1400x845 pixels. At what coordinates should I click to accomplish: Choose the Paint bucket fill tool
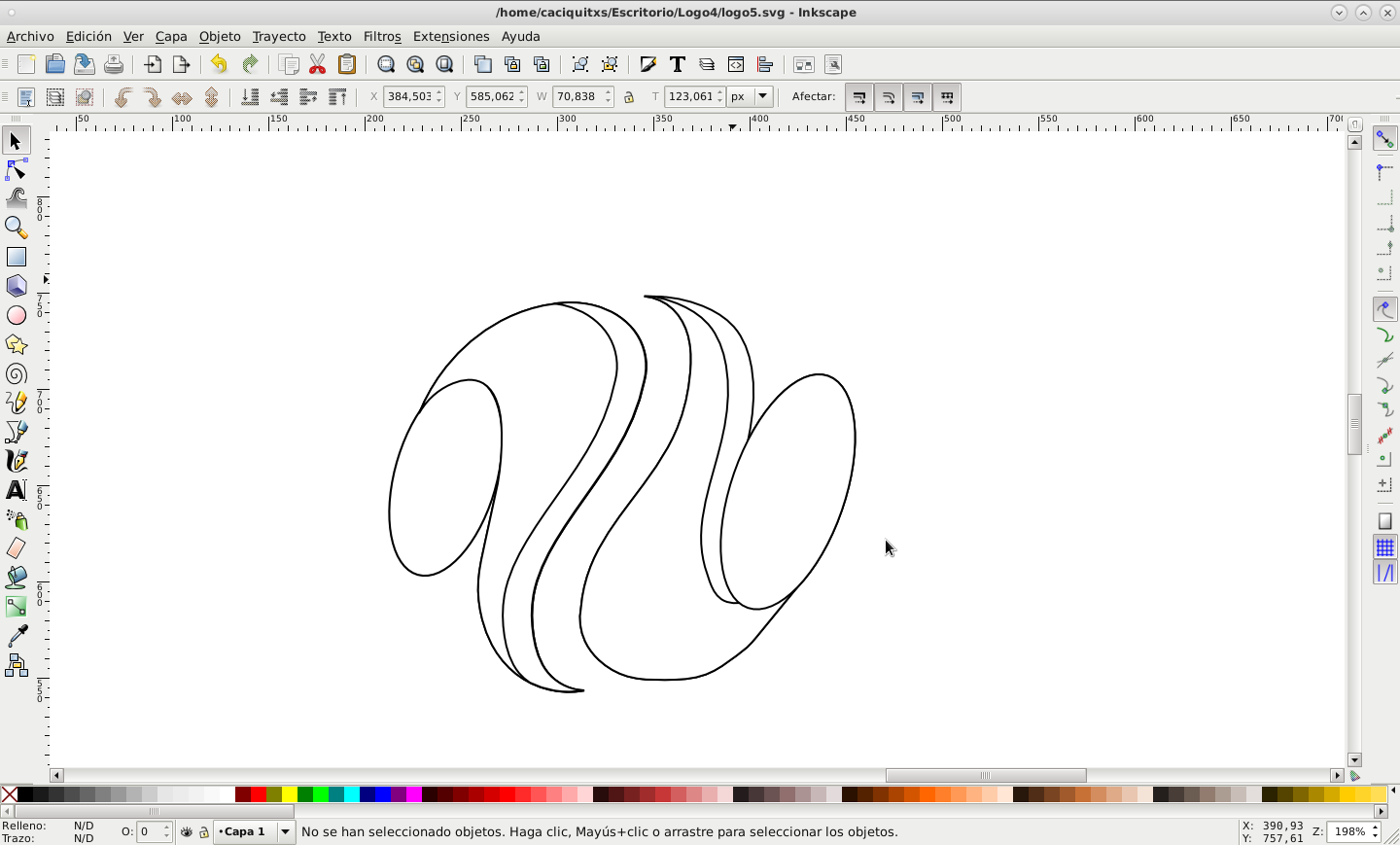coord(17,578)
